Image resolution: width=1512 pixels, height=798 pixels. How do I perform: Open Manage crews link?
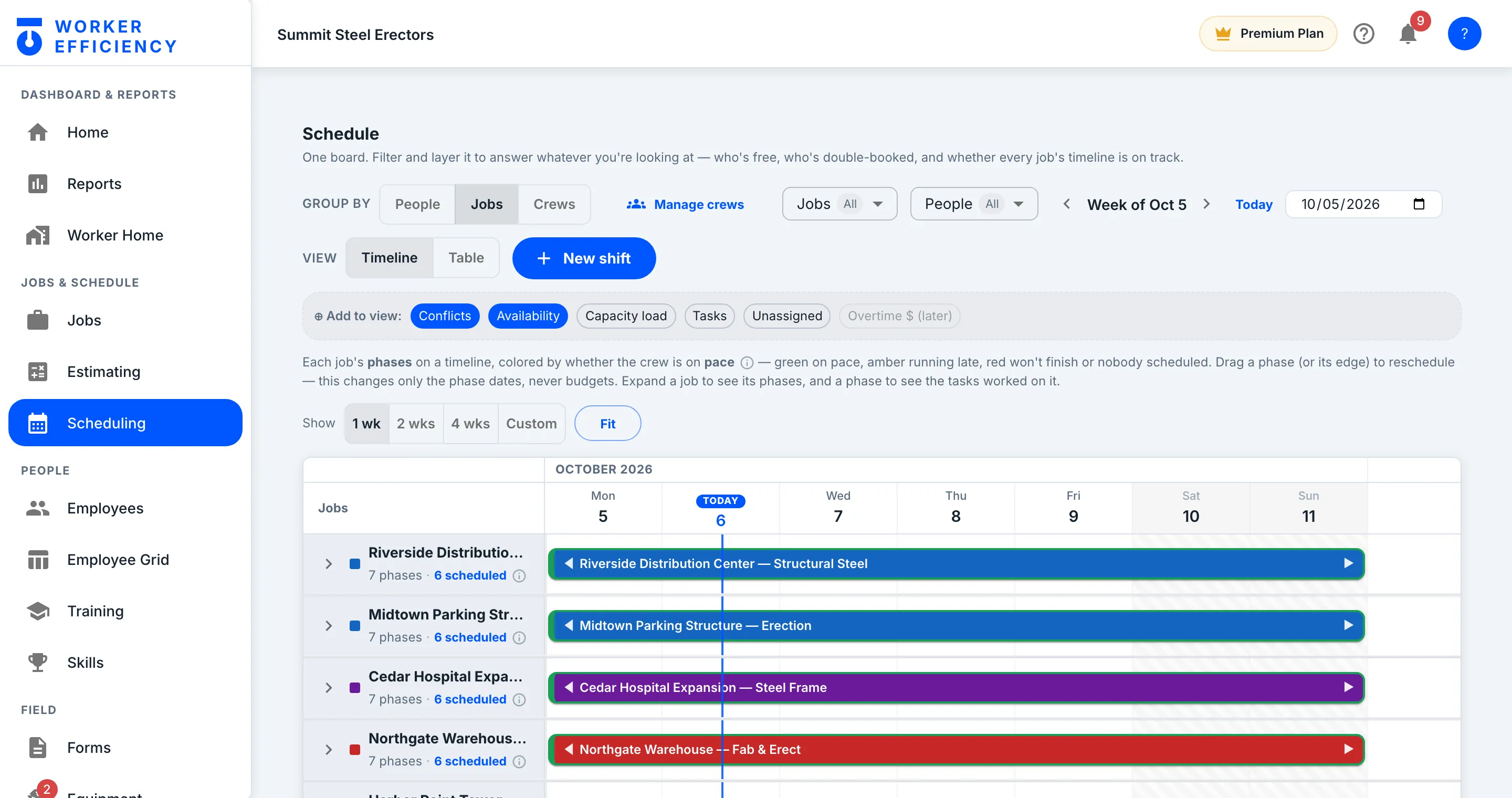pyautogui.click(x=685, y=204)
